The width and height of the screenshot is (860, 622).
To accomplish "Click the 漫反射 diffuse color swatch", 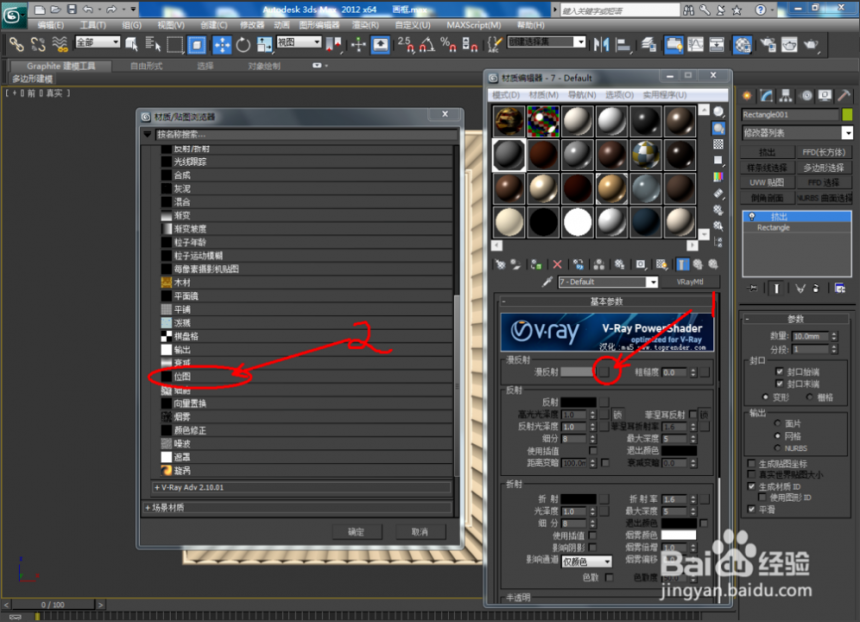I will tap(576, 372).
